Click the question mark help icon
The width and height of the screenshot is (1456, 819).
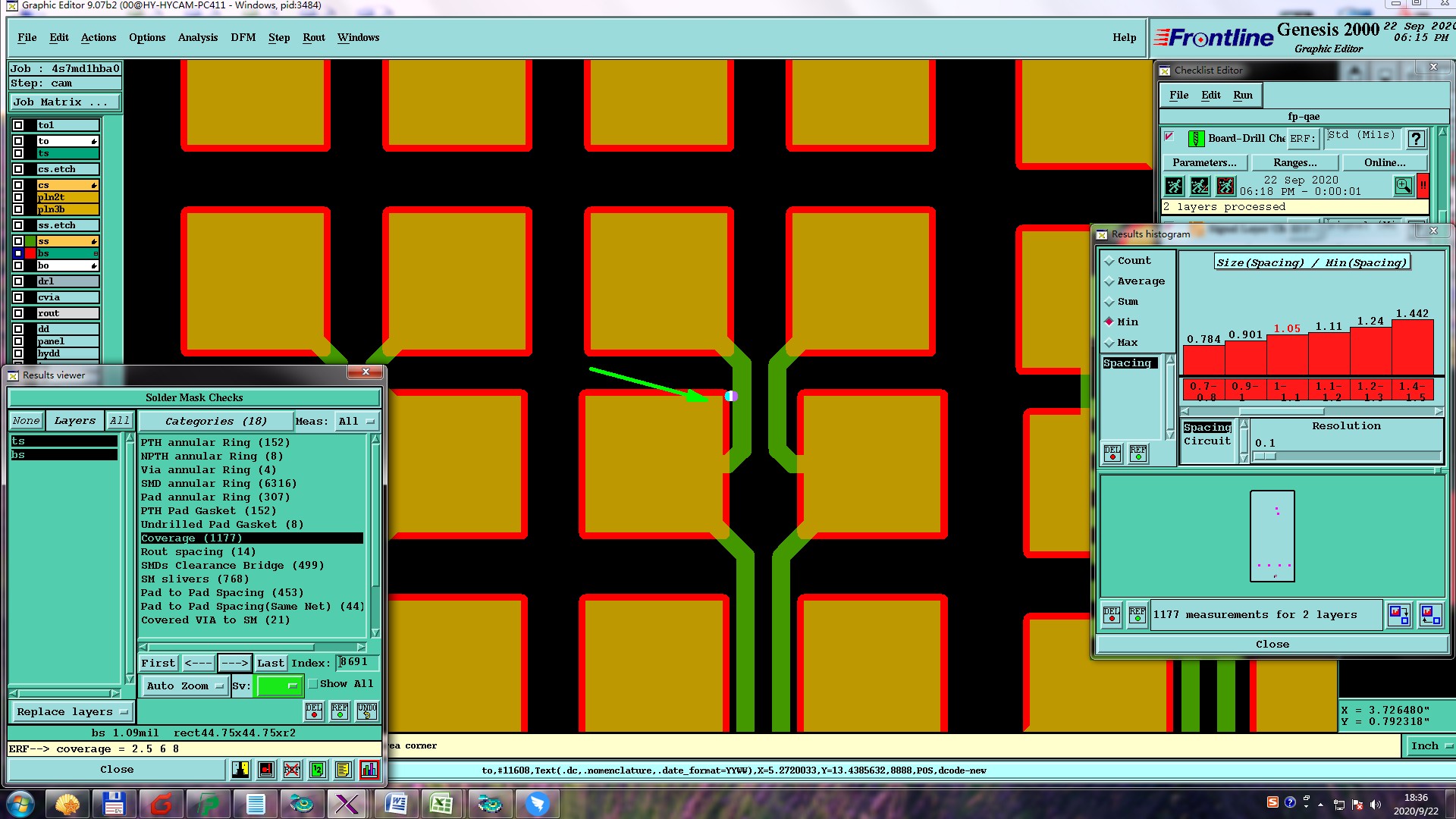coord(1415,139)
